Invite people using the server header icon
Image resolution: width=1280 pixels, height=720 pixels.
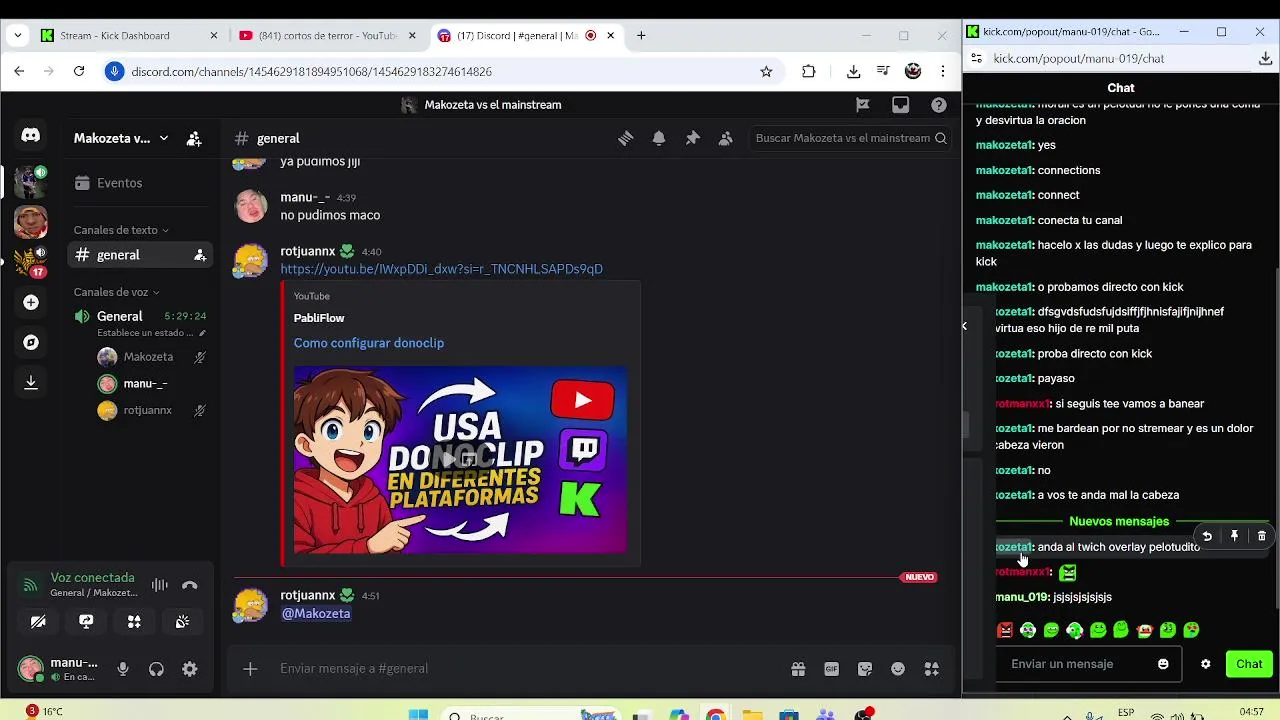[194, 138]
